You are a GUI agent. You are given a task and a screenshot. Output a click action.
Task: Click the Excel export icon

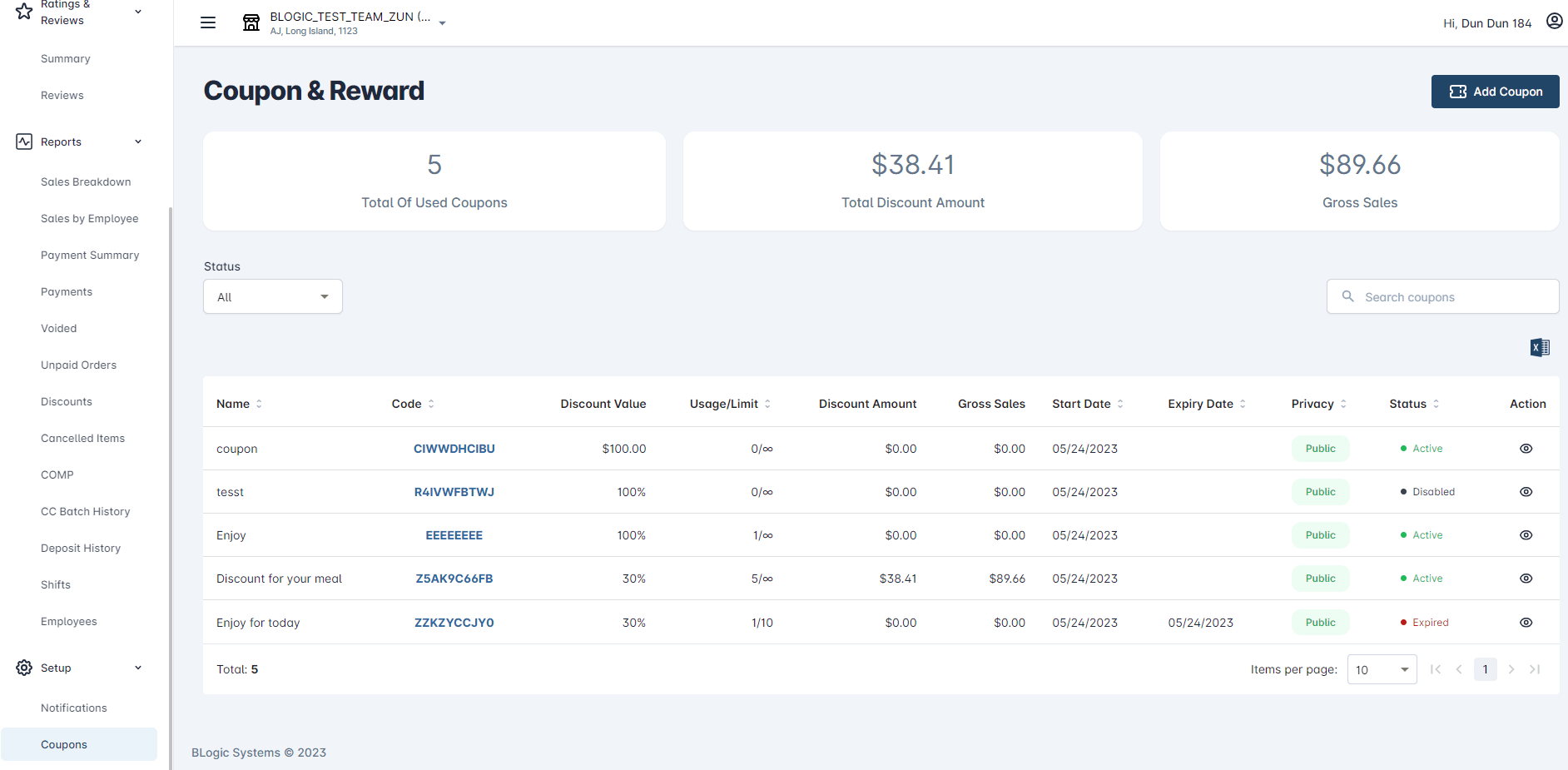tap(1540, 347)
